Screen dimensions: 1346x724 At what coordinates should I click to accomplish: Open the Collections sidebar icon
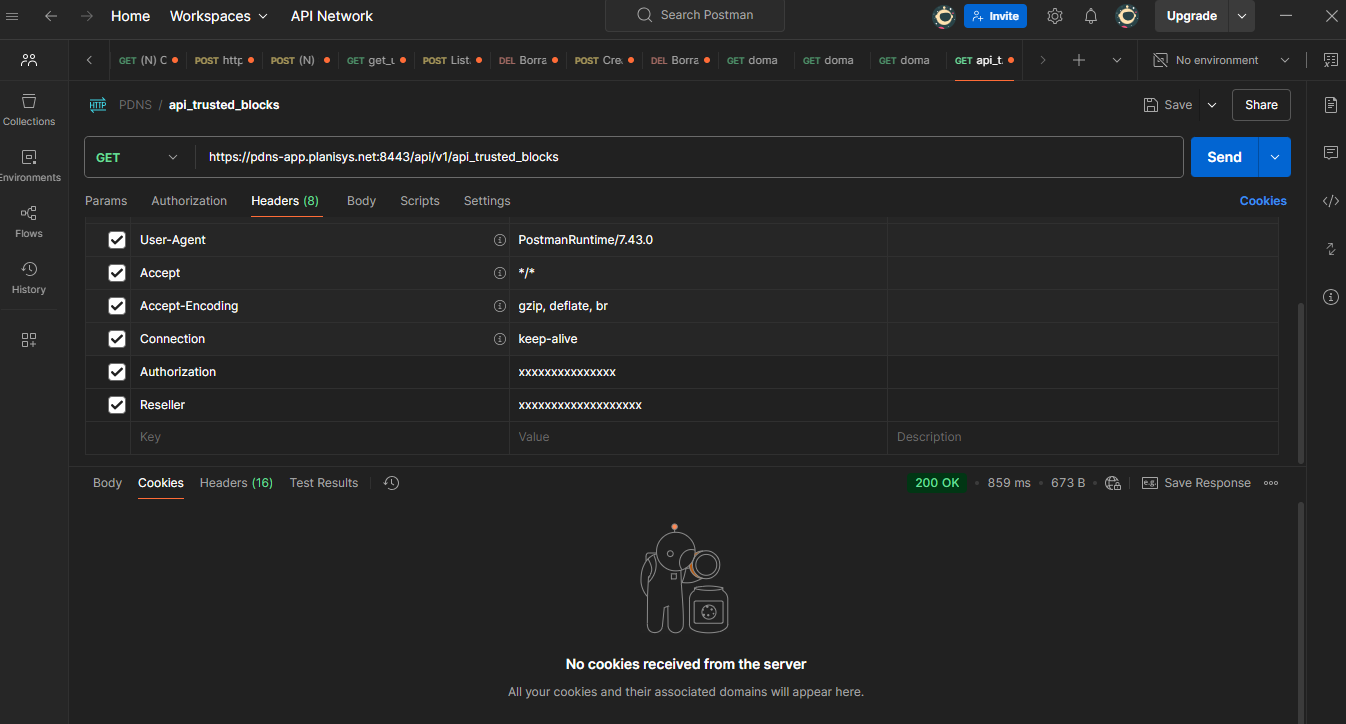[29, 110]
